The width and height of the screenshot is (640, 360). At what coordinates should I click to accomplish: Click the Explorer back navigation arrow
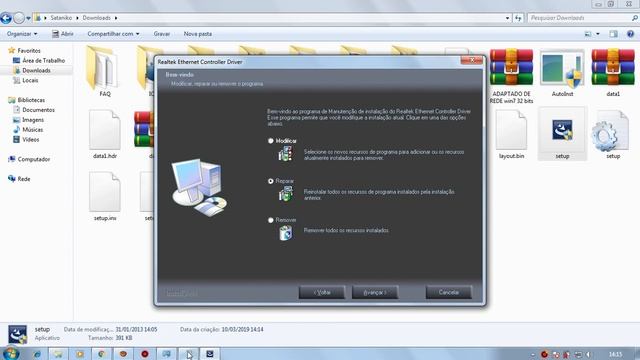(6, 18)
